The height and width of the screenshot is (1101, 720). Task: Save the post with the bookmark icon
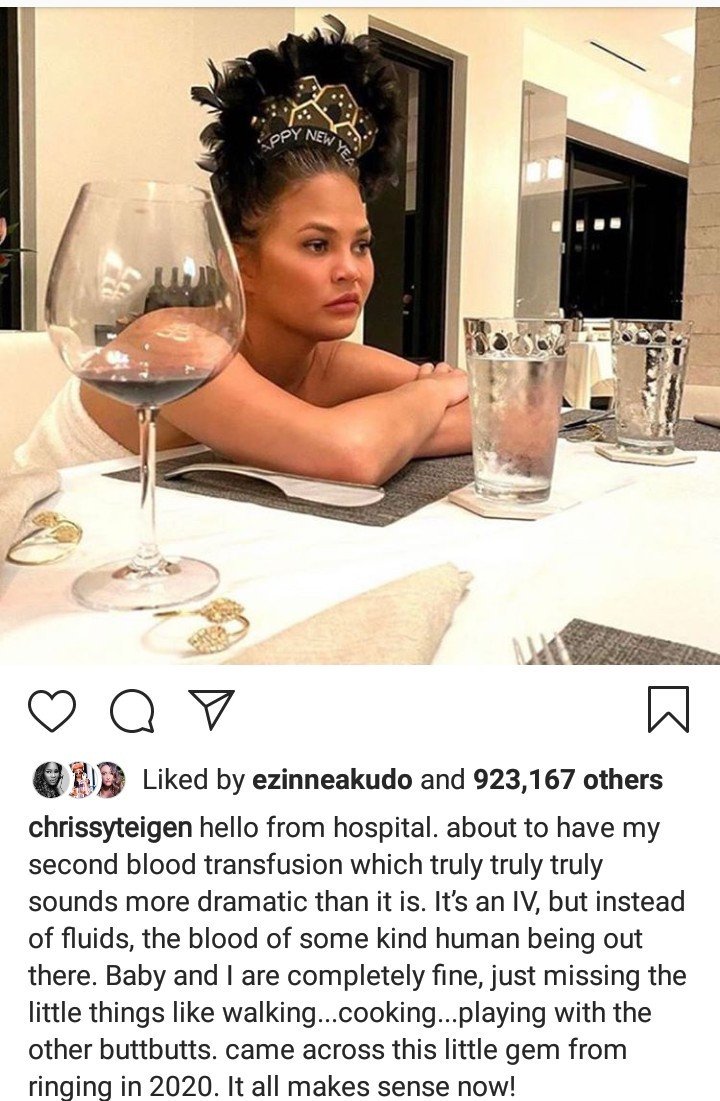pyautogui.click(x=668, y=710)
